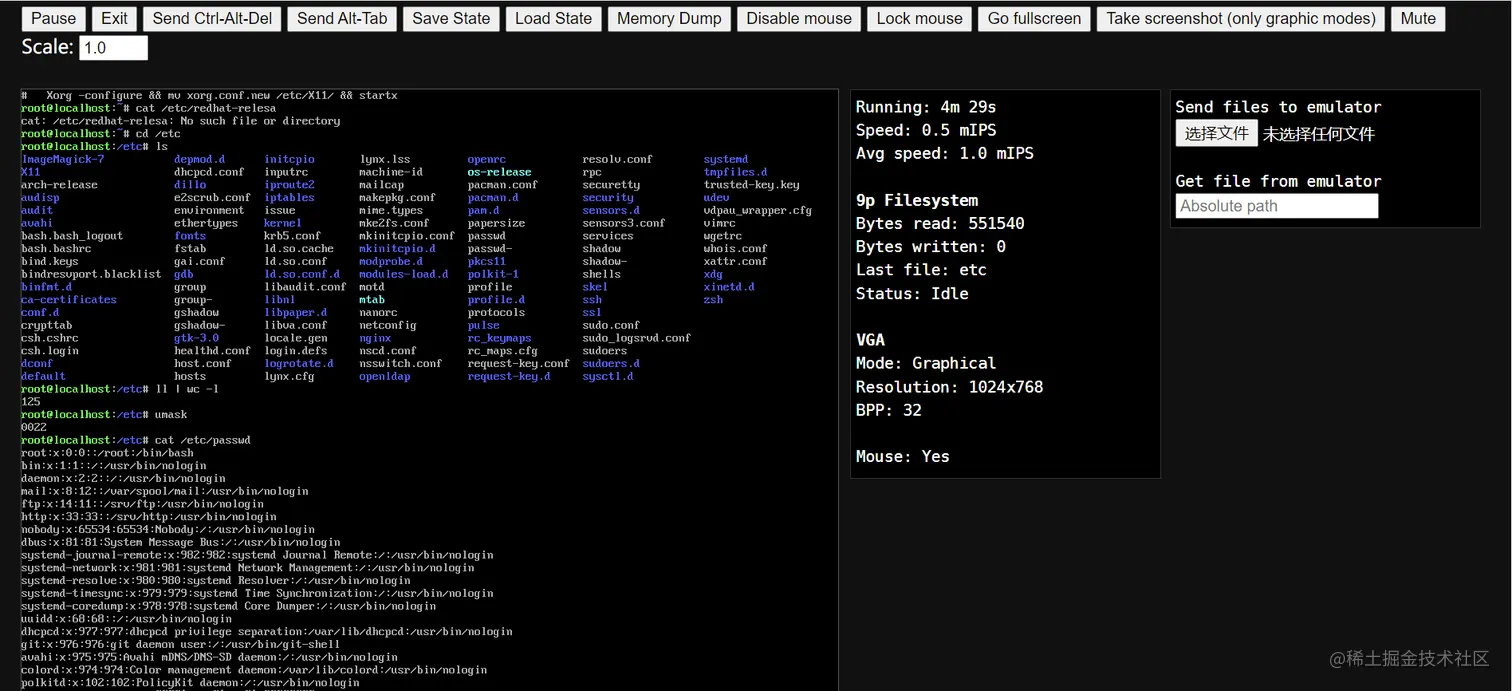Send Ctrl-Alt-Del to the emulator
Image resolution: width=1512 pixels, height=691 pixels.
[212, 18]
